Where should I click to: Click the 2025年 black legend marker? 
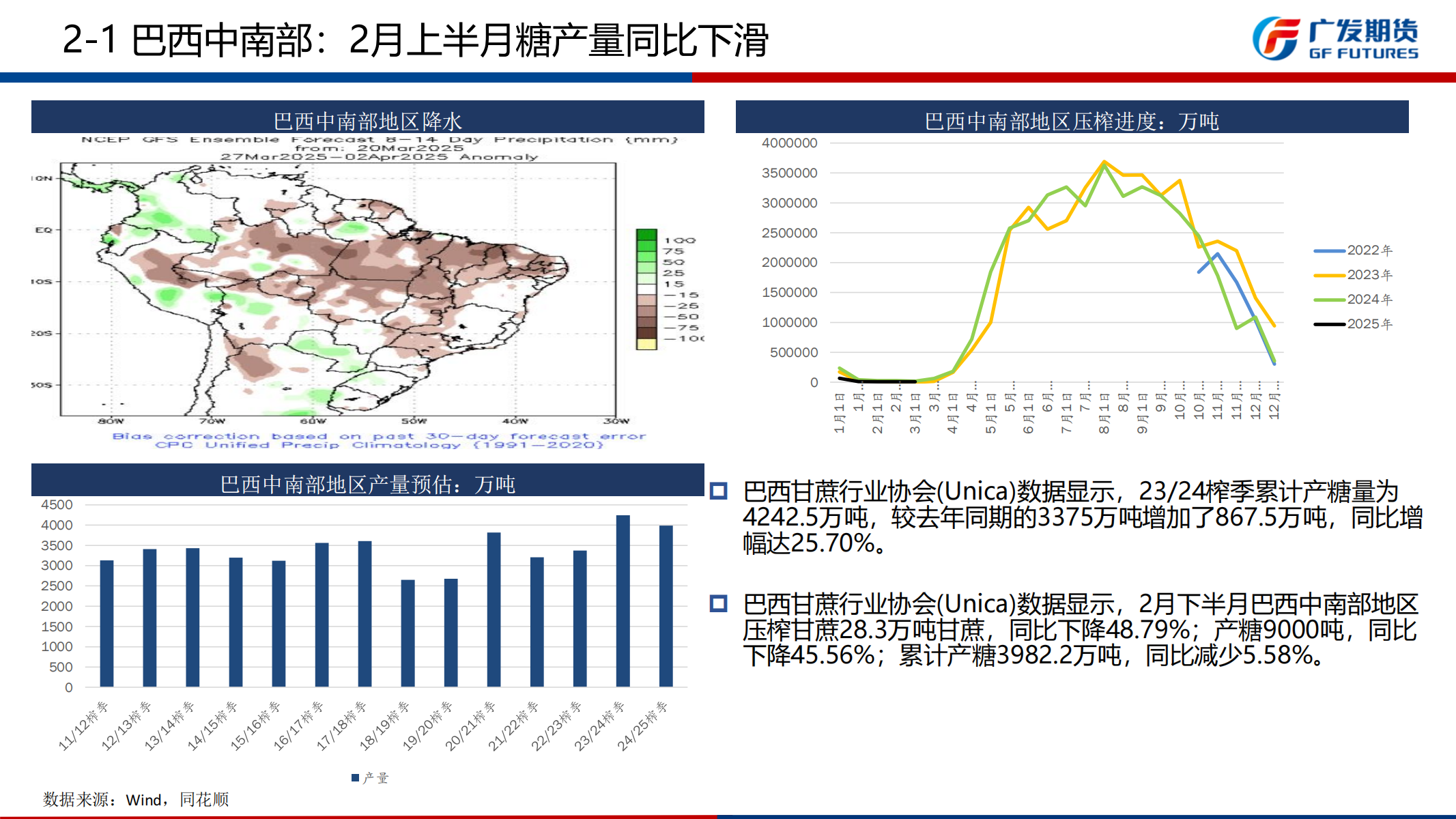[1328, 324]
